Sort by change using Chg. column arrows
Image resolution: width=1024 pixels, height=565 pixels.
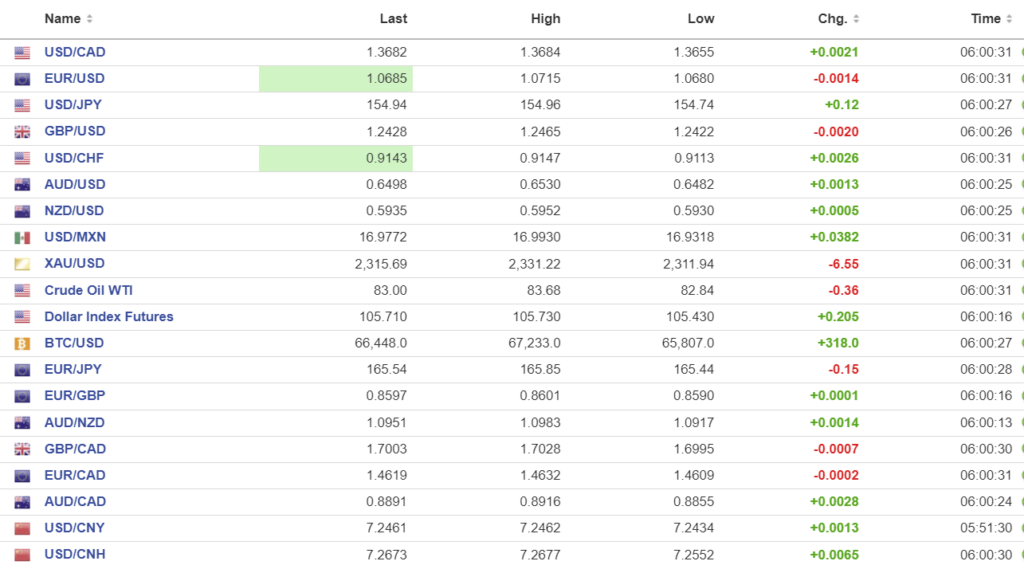(856, 19)
